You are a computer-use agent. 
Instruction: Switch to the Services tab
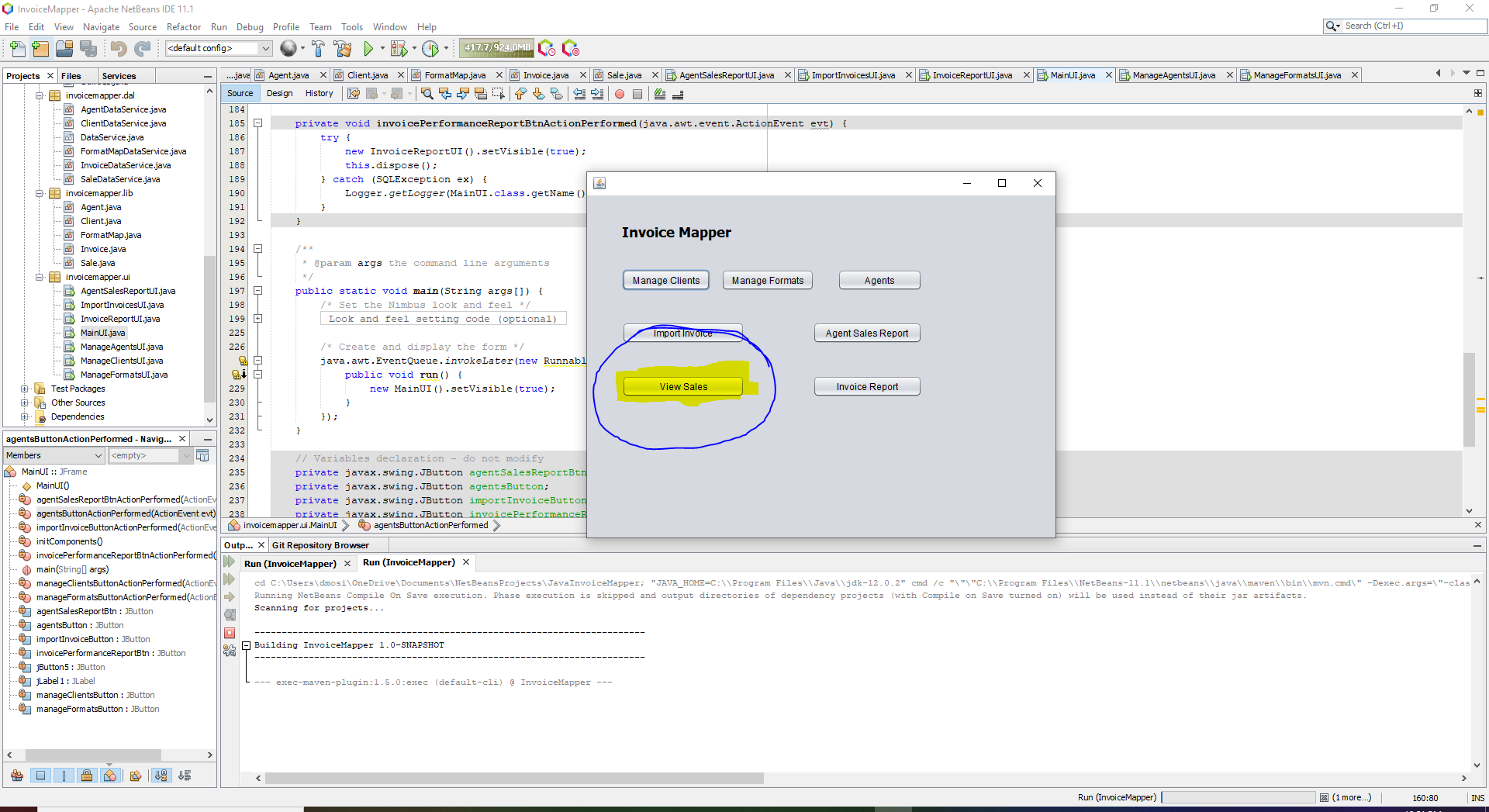[x=119, y=76]
